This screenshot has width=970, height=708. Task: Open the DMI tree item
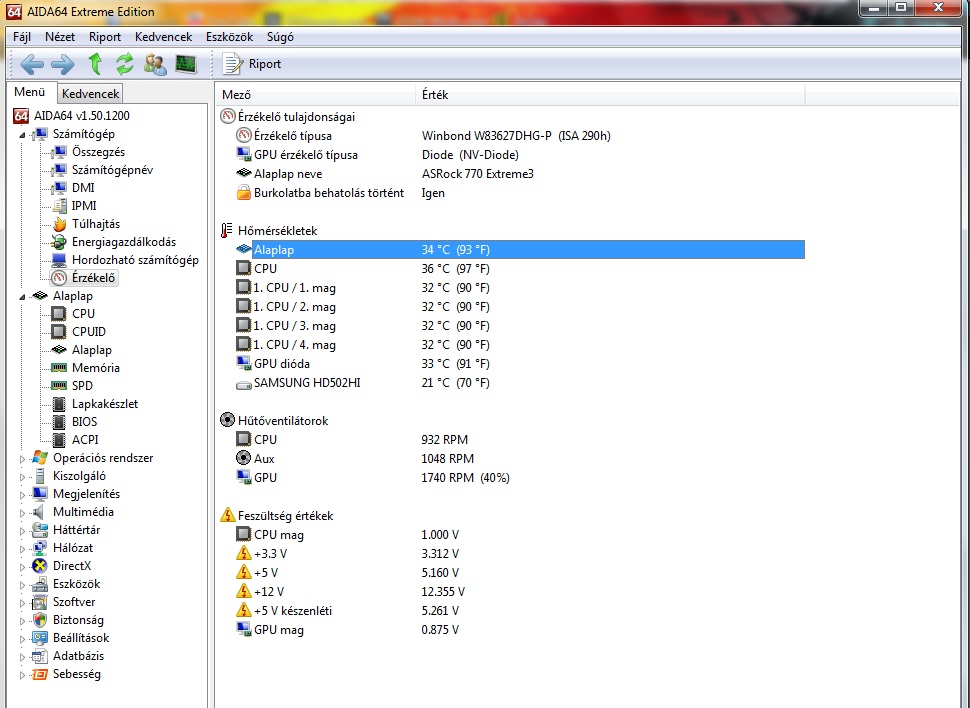click(83, 188)
